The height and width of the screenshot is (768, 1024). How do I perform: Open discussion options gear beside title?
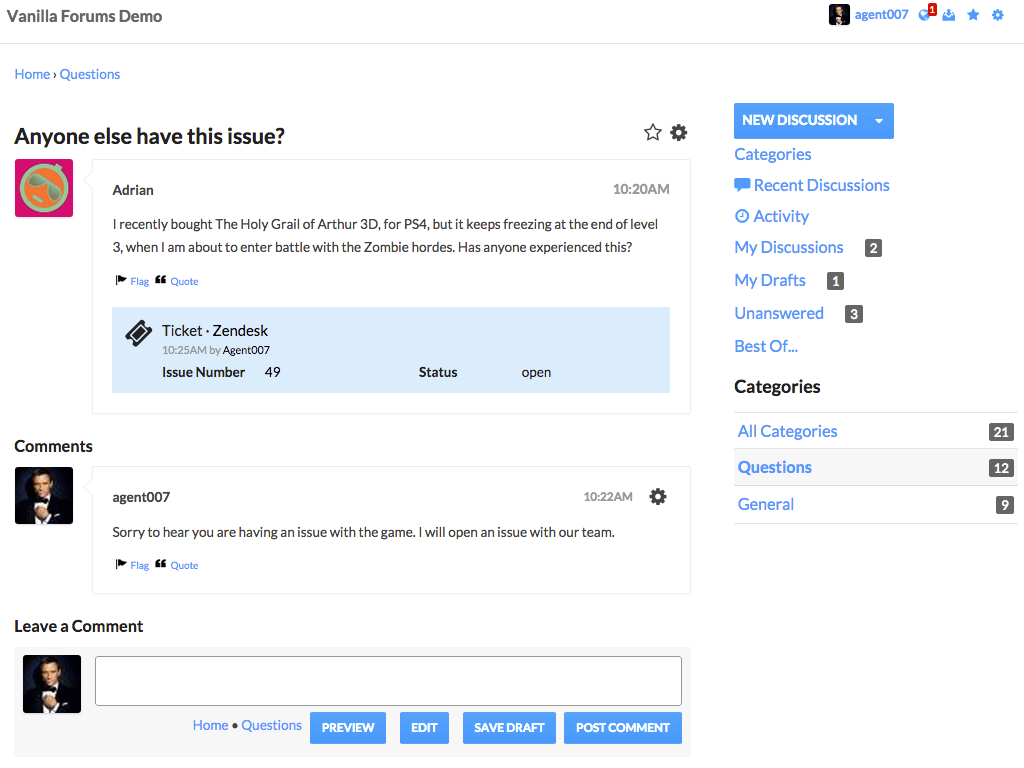[x=679, y=132]
